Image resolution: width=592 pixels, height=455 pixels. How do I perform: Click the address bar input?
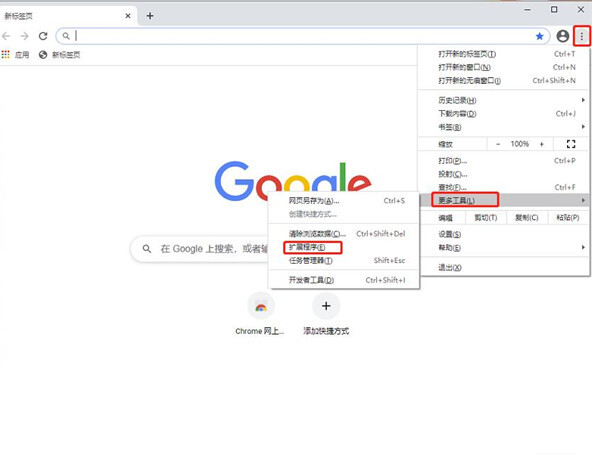pyautogui.click(x=302, y=36)
